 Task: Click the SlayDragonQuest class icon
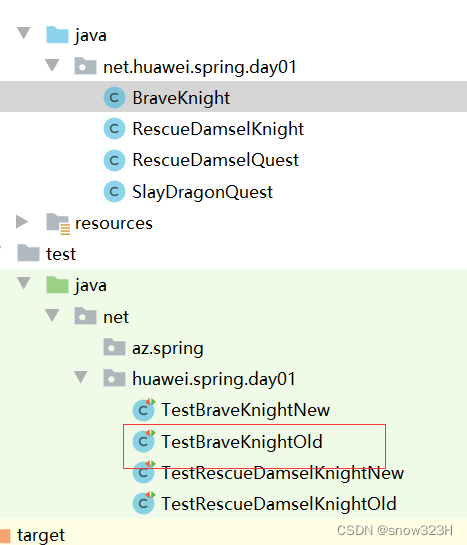coord(114,192)
